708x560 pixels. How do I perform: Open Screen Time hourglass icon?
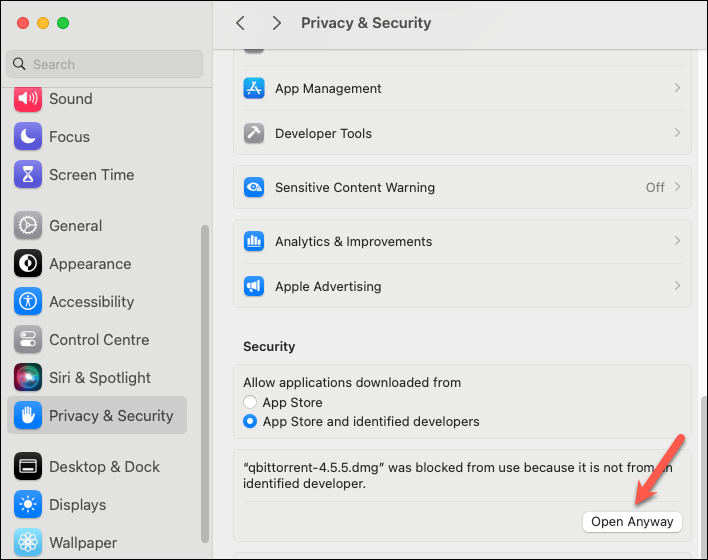tap(28, 174)
